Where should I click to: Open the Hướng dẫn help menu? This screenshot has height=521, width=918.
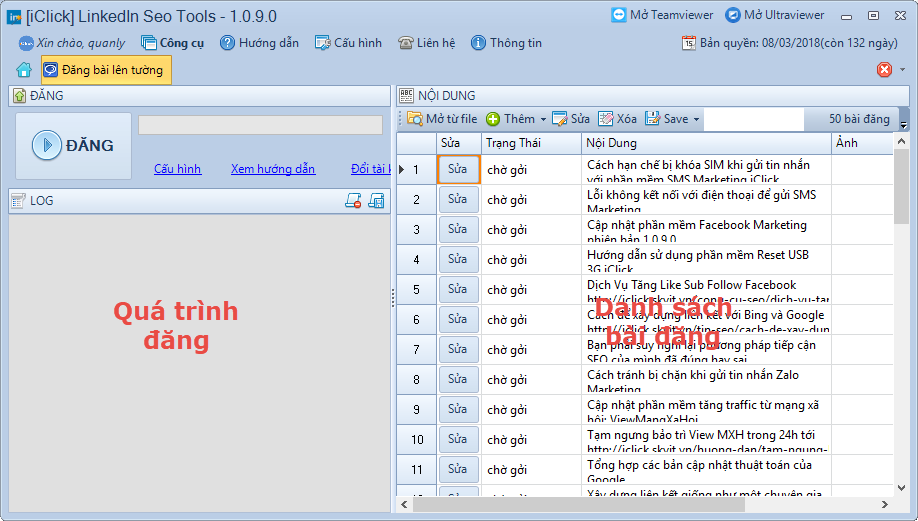[259, 43]
